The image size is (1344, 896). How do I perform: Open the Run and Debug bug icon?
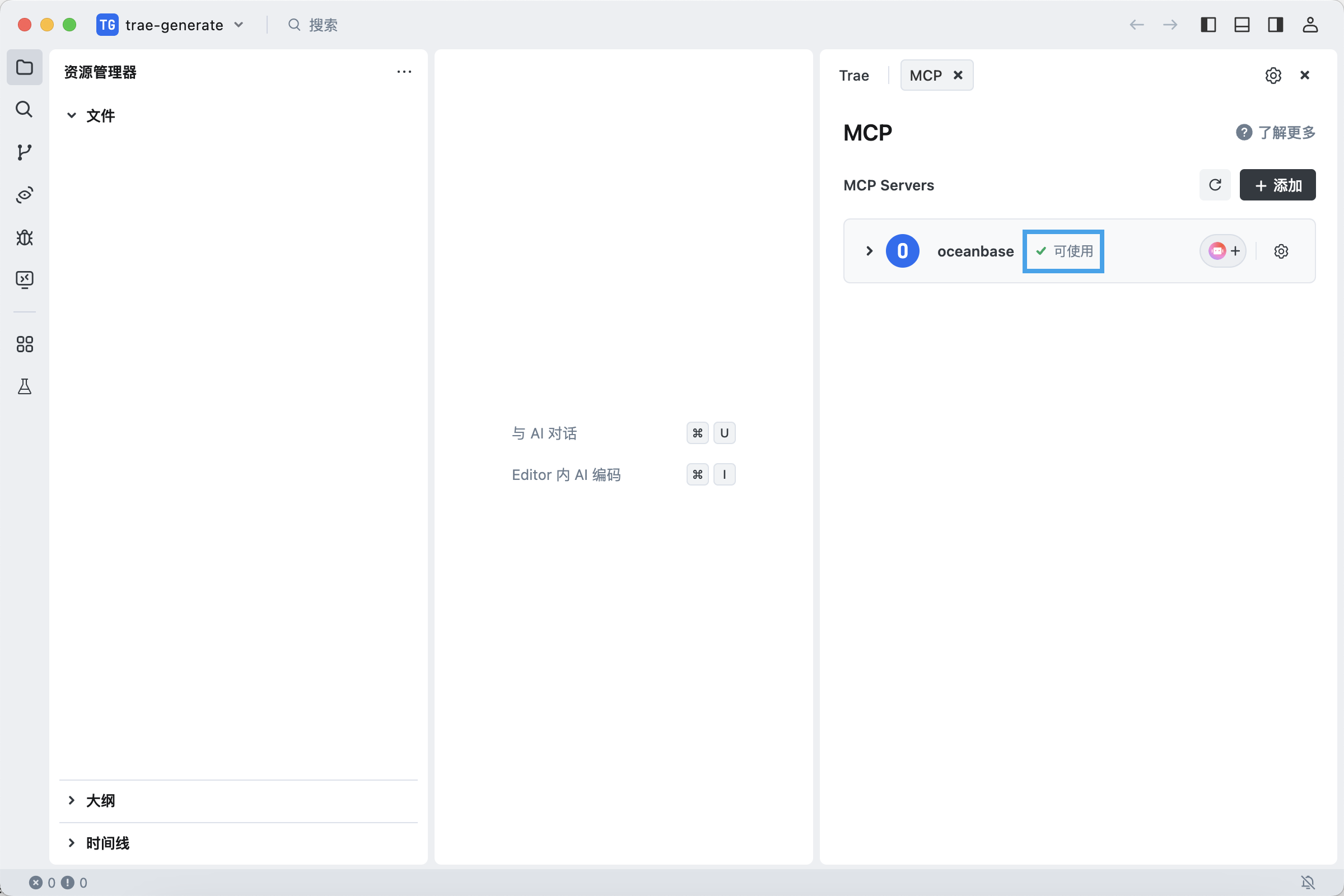click(x=24, y=237)
